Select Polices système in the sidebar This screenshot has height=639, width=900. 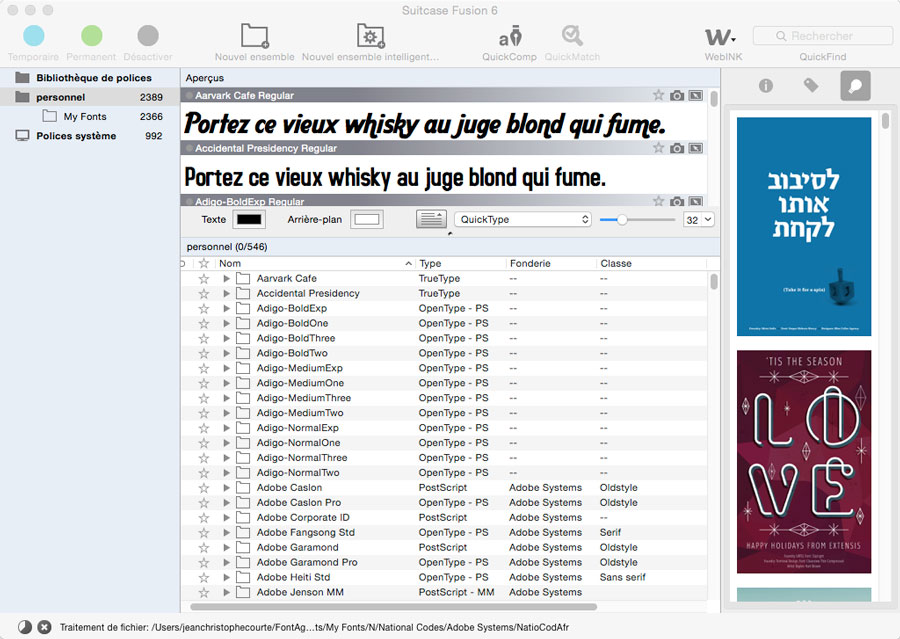[x=76, y=135]
